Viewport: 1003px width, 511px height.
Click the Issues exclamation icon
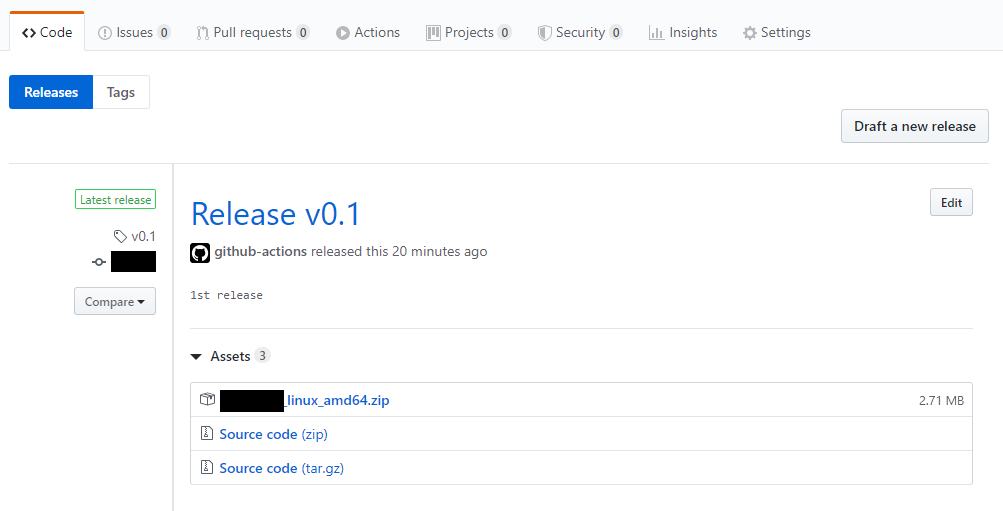(x=105, y=33)
